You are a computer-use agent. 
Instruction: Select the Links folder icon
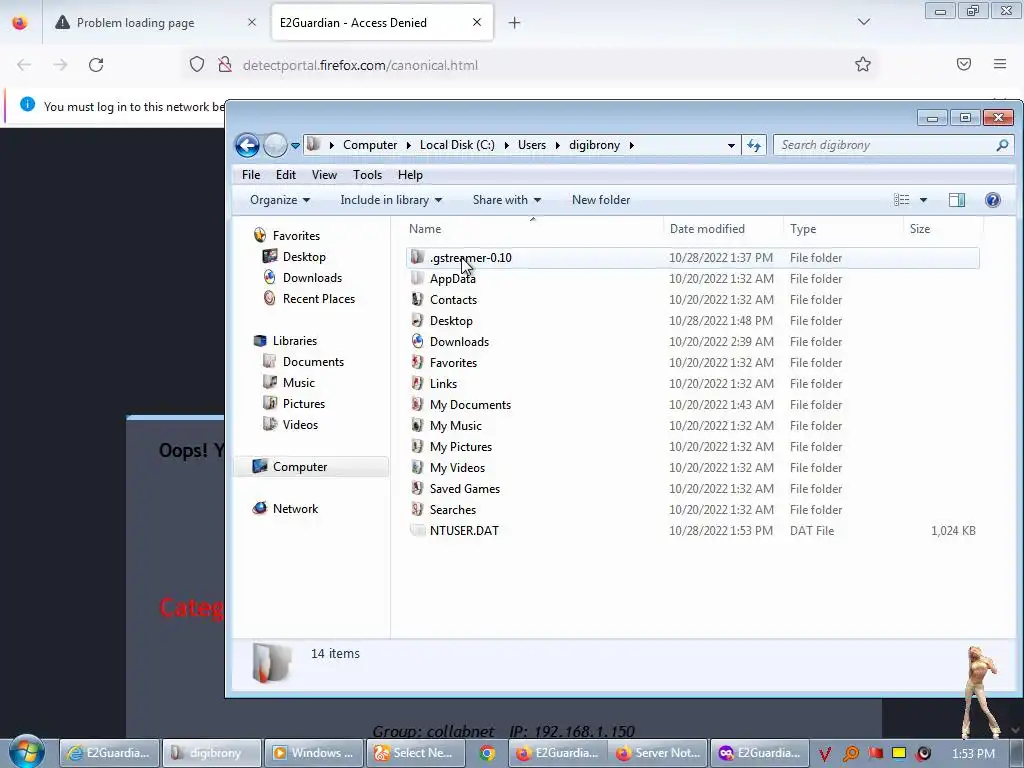tap(417, 383)
